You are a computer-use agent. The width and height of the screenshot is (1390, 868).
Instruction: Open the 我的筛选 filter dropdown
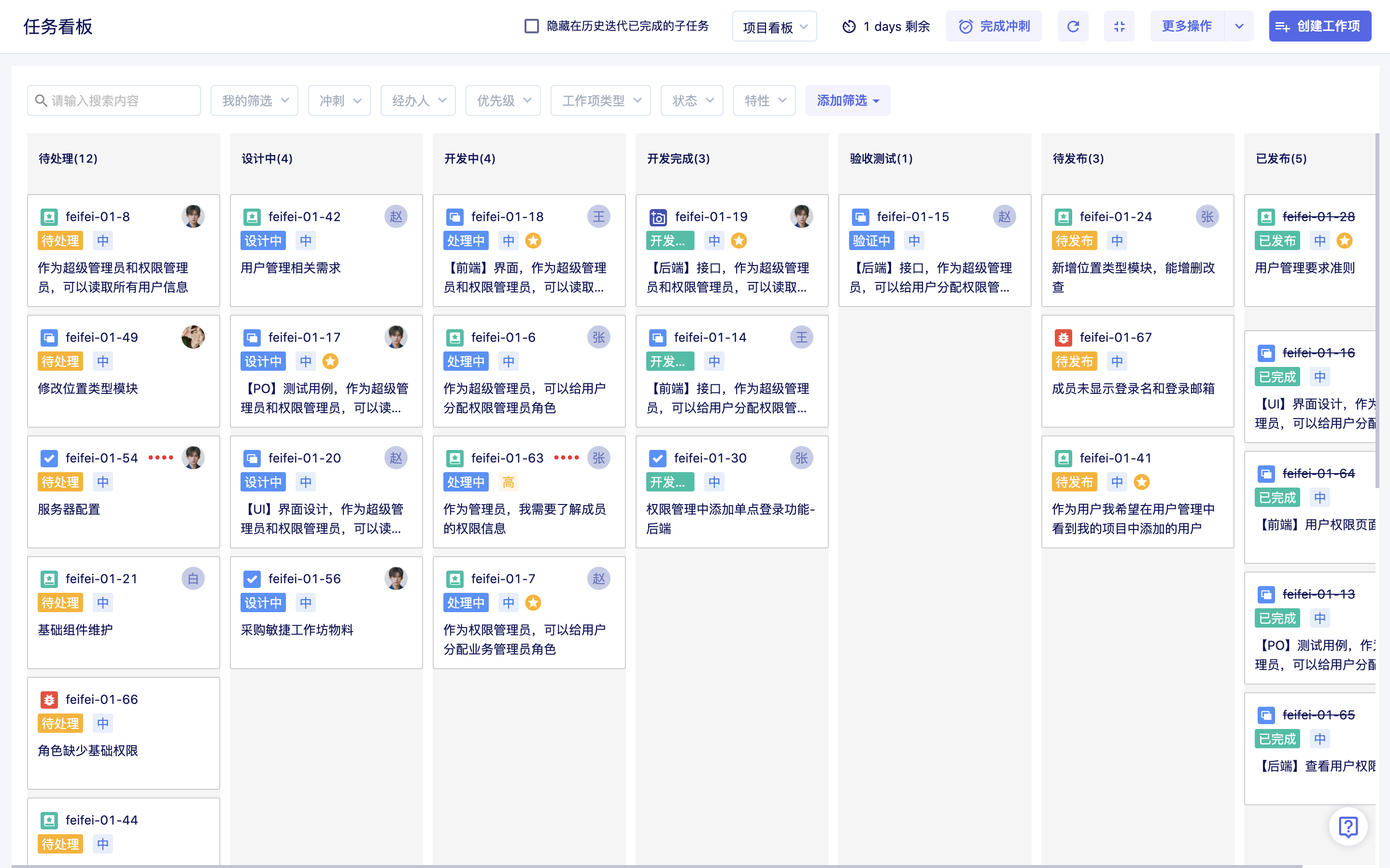coord(255,101)
